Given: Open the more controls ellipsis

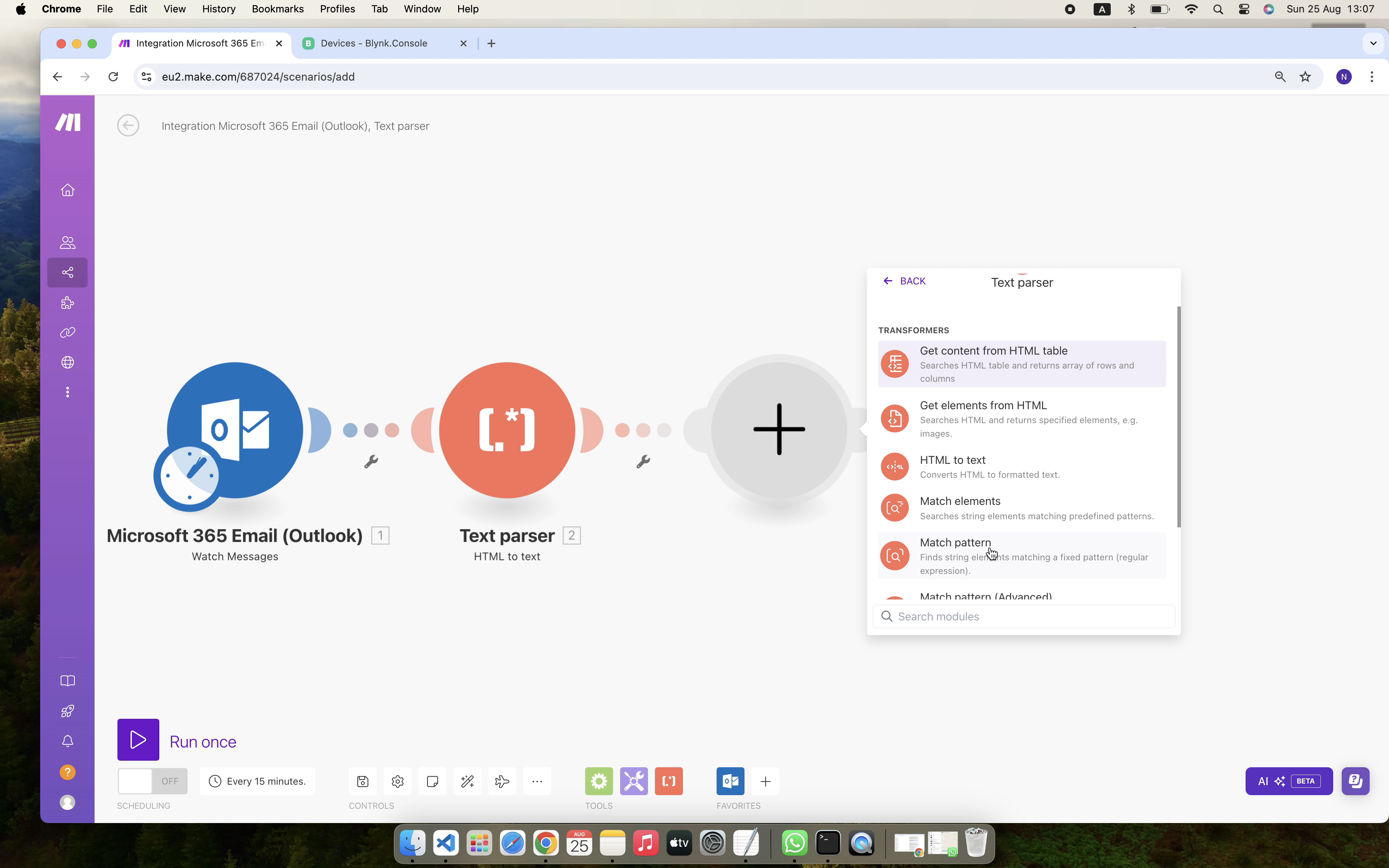Looking at the screenshot, I should 537,781.
